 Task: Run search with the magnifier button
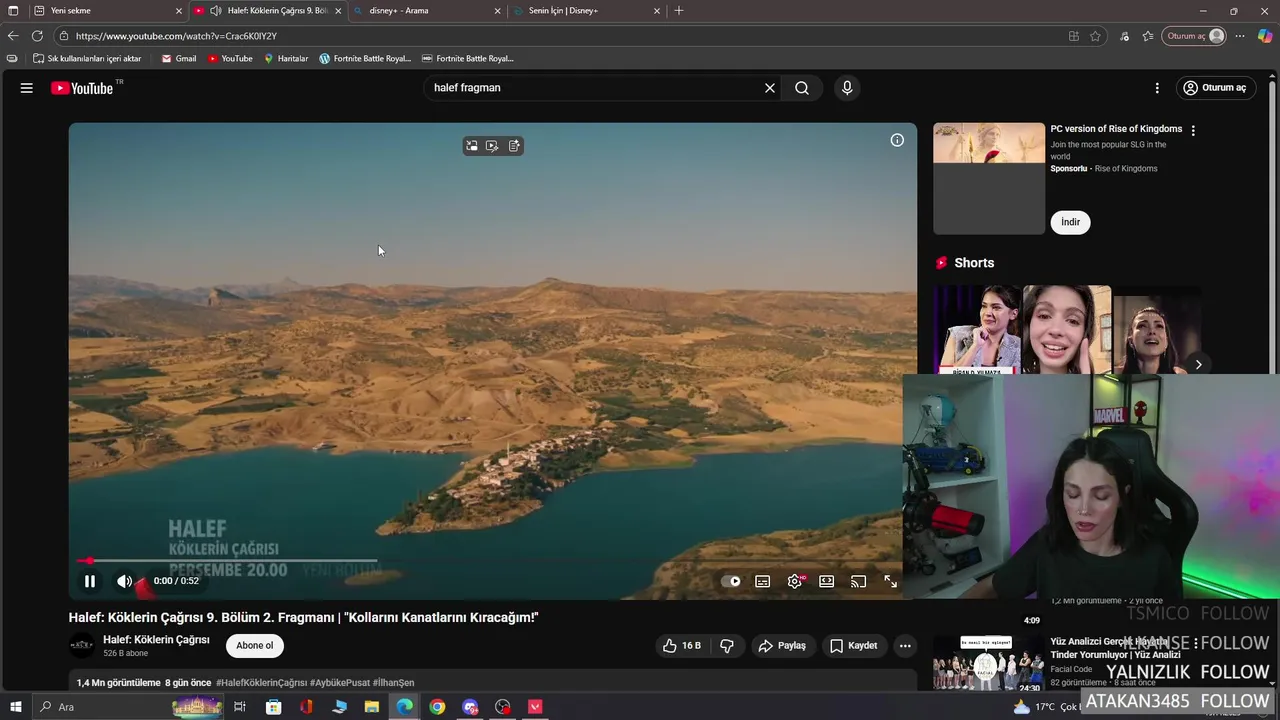(x=802, y=88)
